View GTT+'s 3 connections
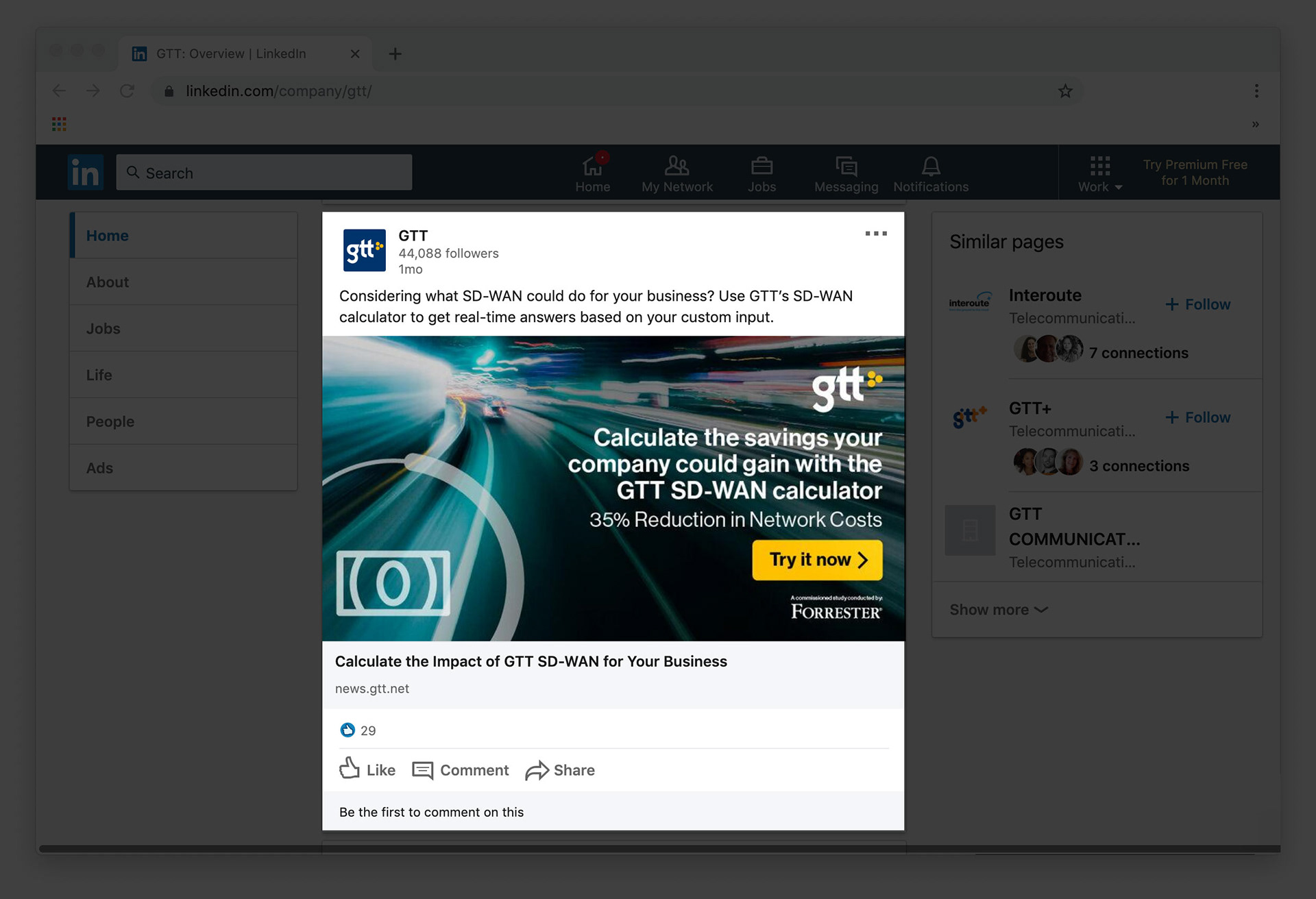Viewport: 1316px width, 899px height. click(x=1139, y=466)
